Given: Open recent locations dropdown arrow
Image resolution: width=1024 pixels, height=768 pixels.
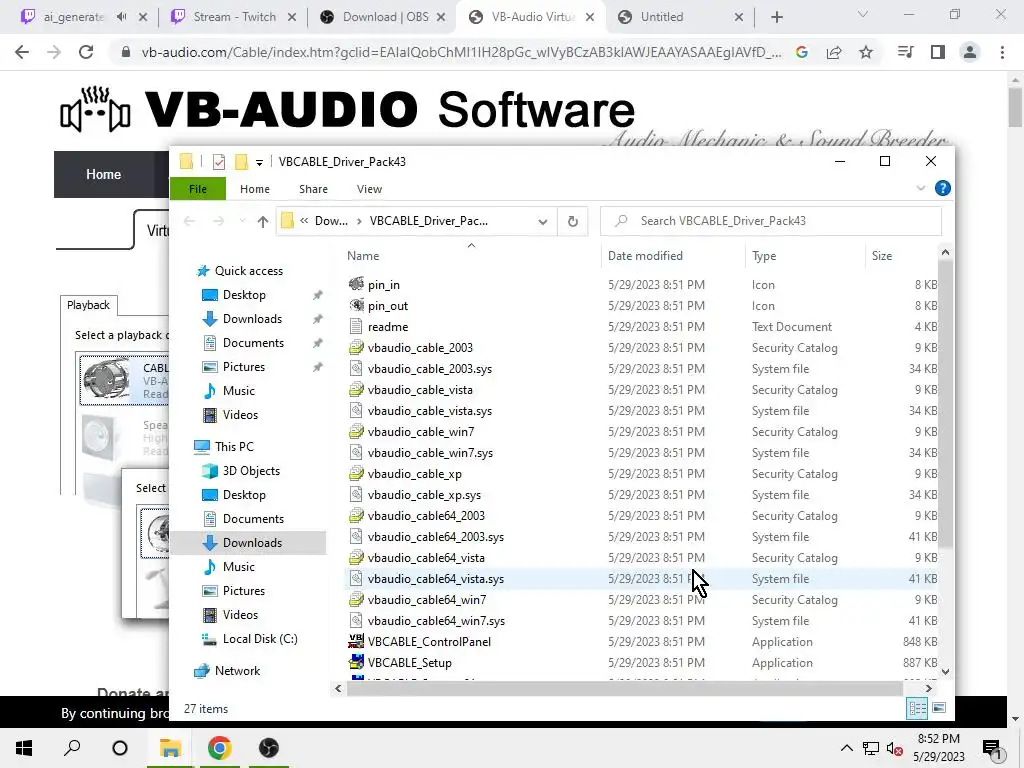Looking at the screenshot, I should pyautogui.click(x=242, y=221).
